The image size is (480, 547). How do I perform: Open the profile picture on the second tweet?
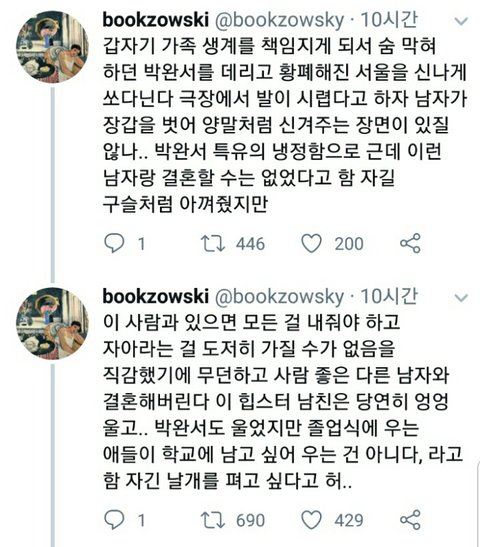52,323
